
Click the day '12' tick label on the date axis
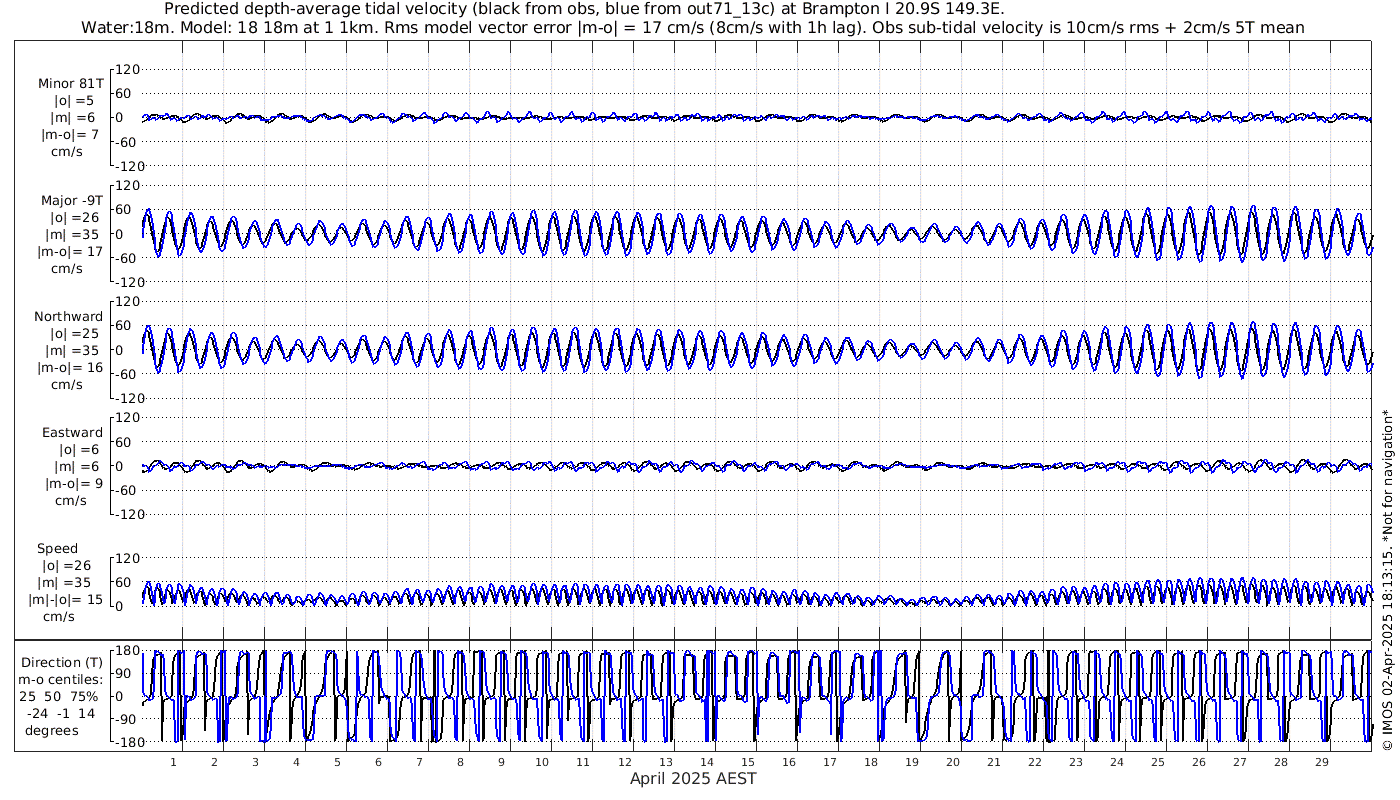coord(624,762)
